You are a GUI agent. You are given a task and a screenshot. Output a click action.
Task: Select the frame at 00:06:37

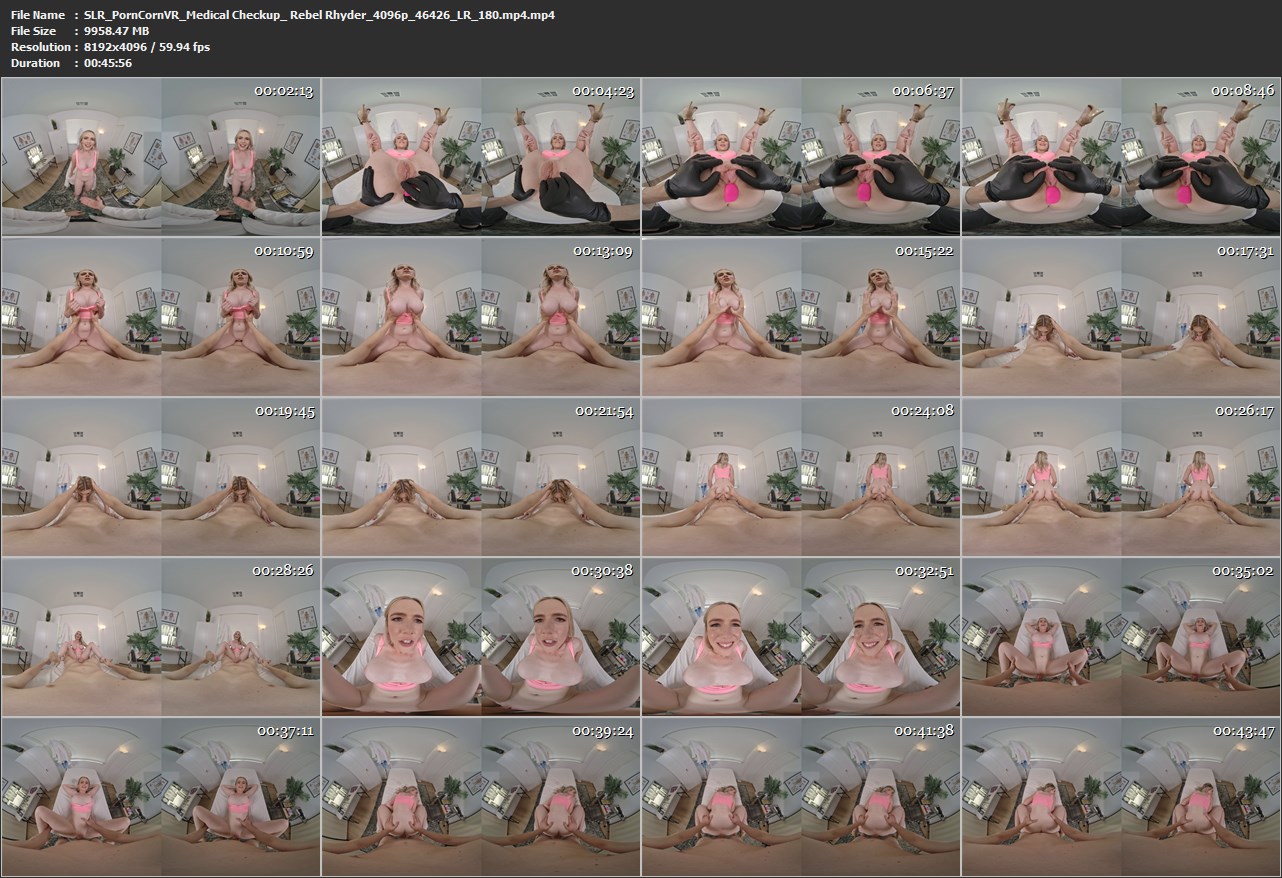tap(801, 157)
